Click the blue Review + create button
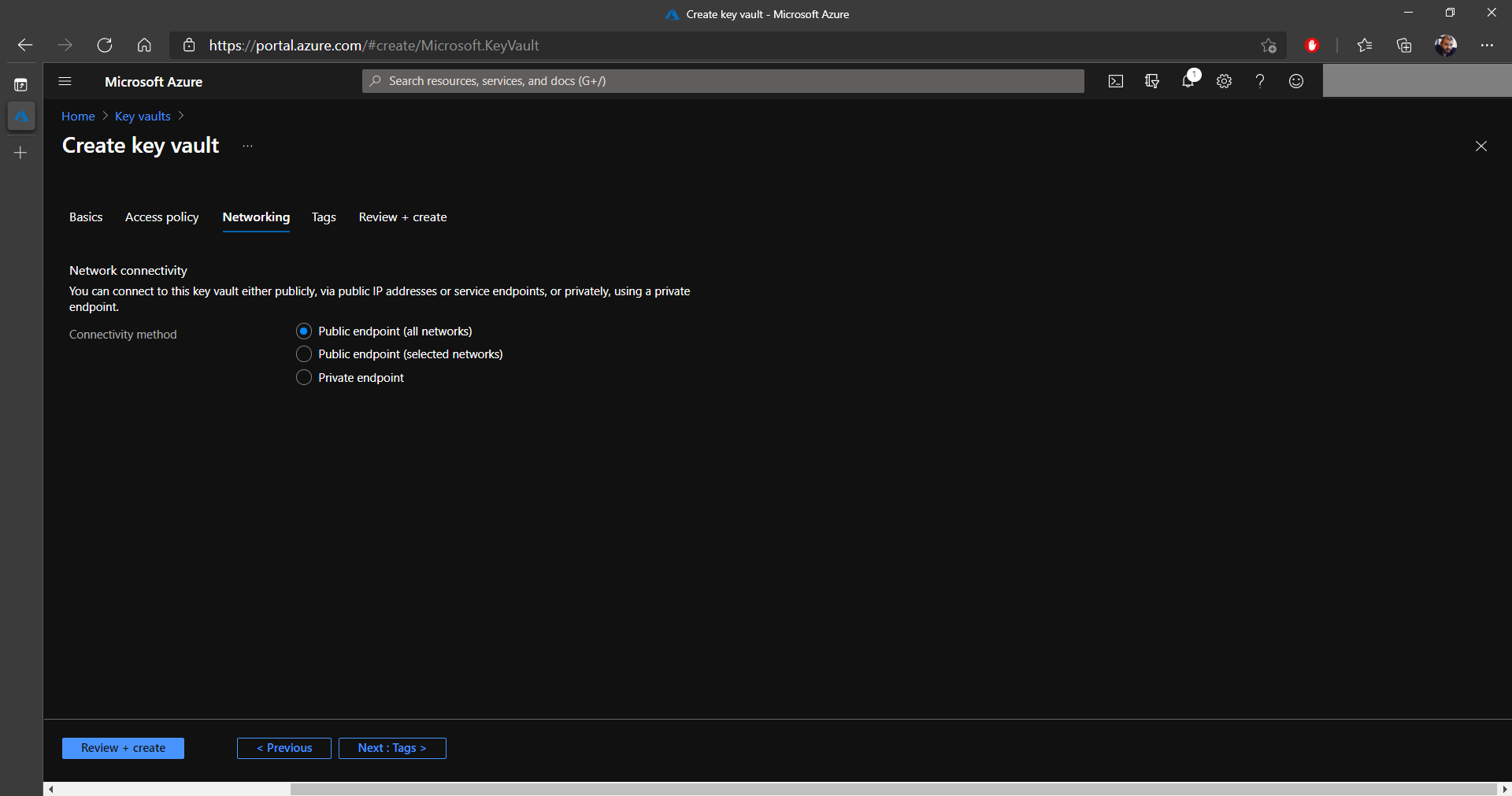1512x796 pixels. click(x=123, y=748)
